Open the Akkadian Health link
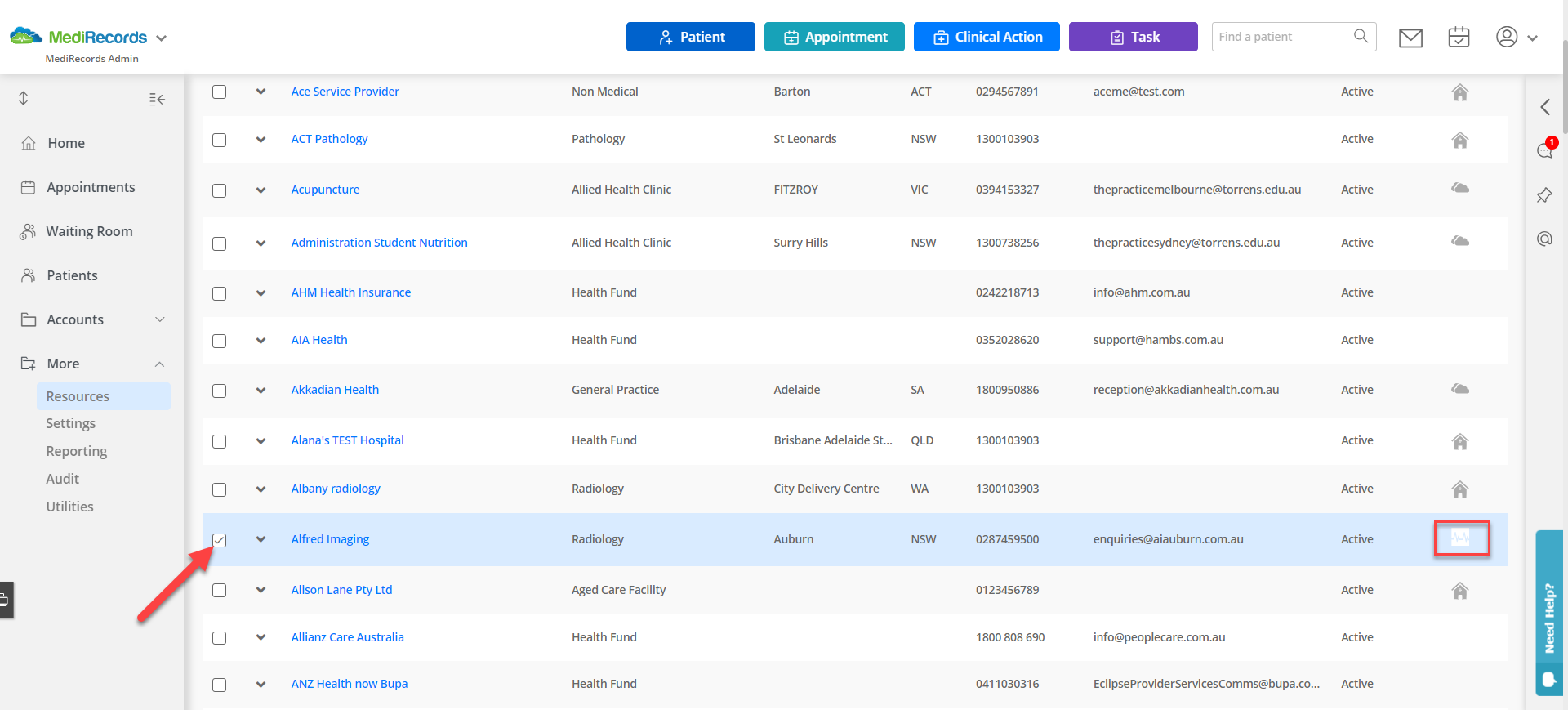 pyautogui.click(x=335, y=390)
